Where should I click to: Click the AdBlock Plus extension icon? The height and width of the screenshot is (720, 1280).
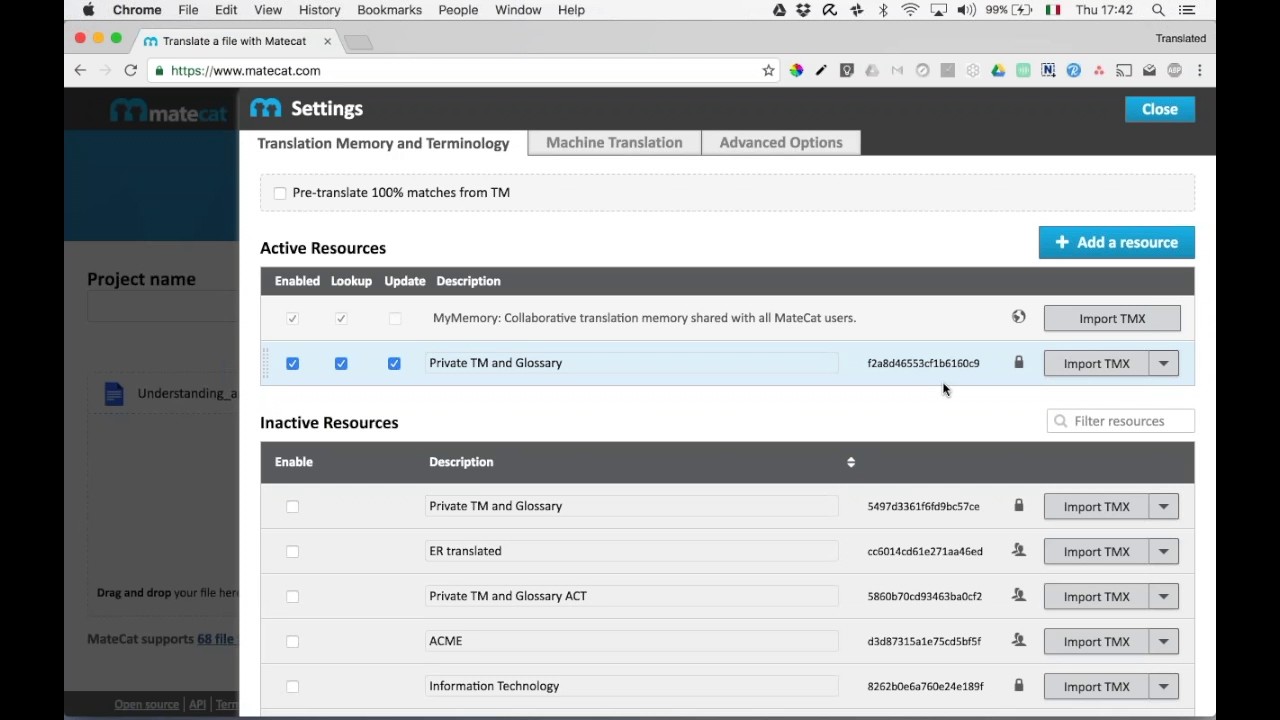1175,71
